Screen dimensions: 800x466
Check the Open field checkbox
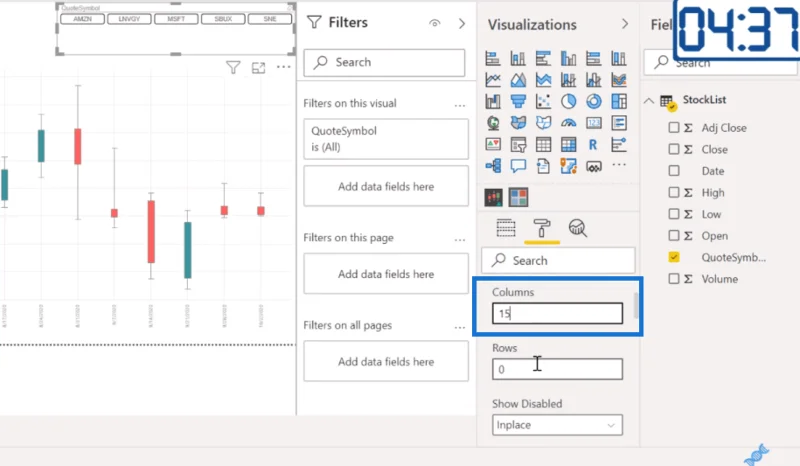pos(673,235)
